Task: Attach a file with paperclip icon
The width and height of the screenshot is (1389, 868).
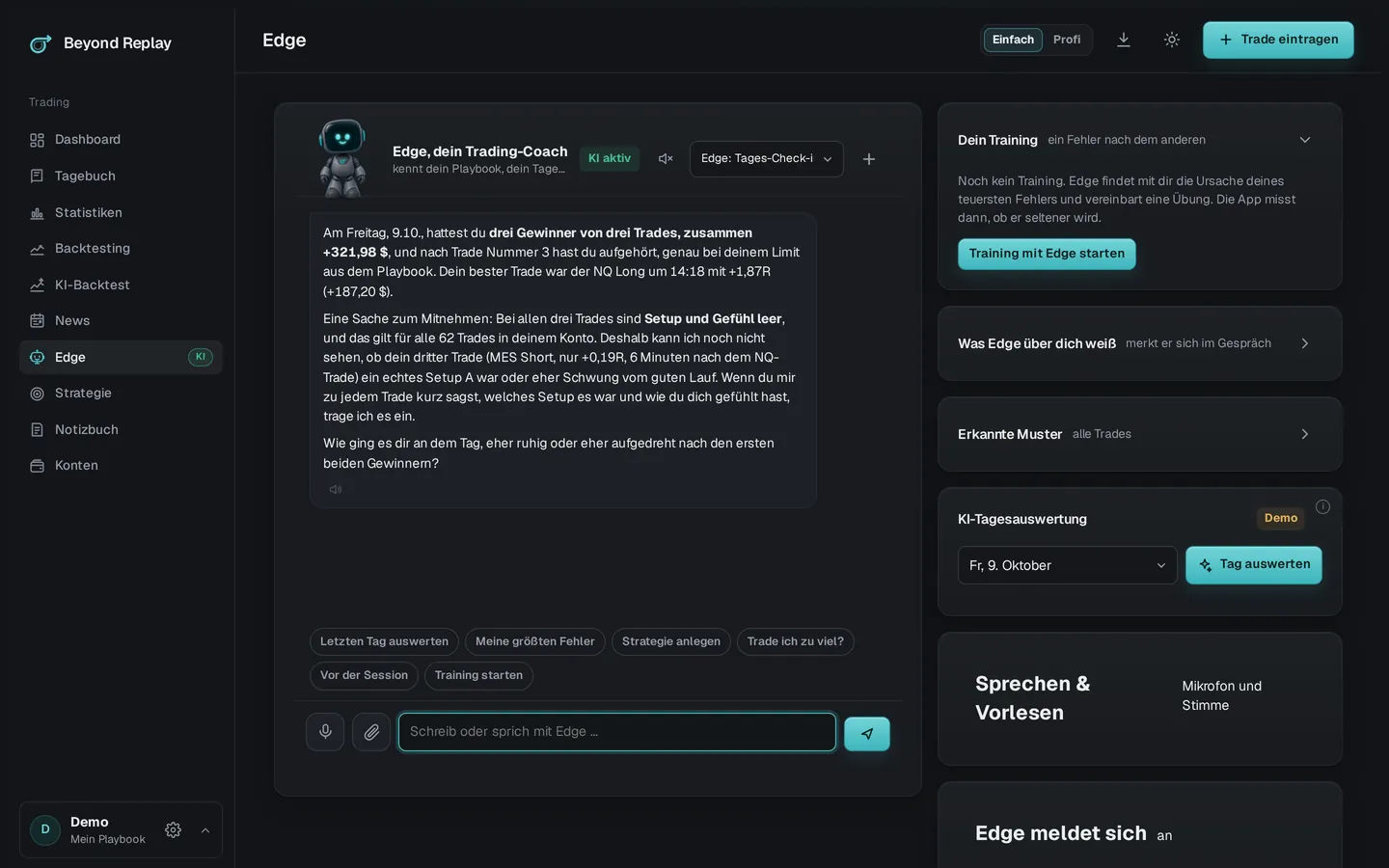Action: (371, 732)
